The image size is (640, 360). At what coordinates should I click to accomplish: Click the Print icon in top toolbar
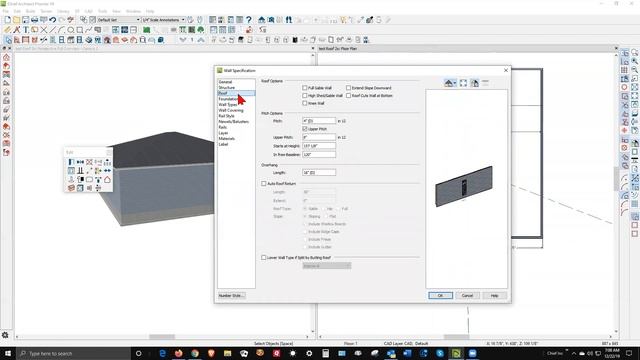[x=34, y=20]
